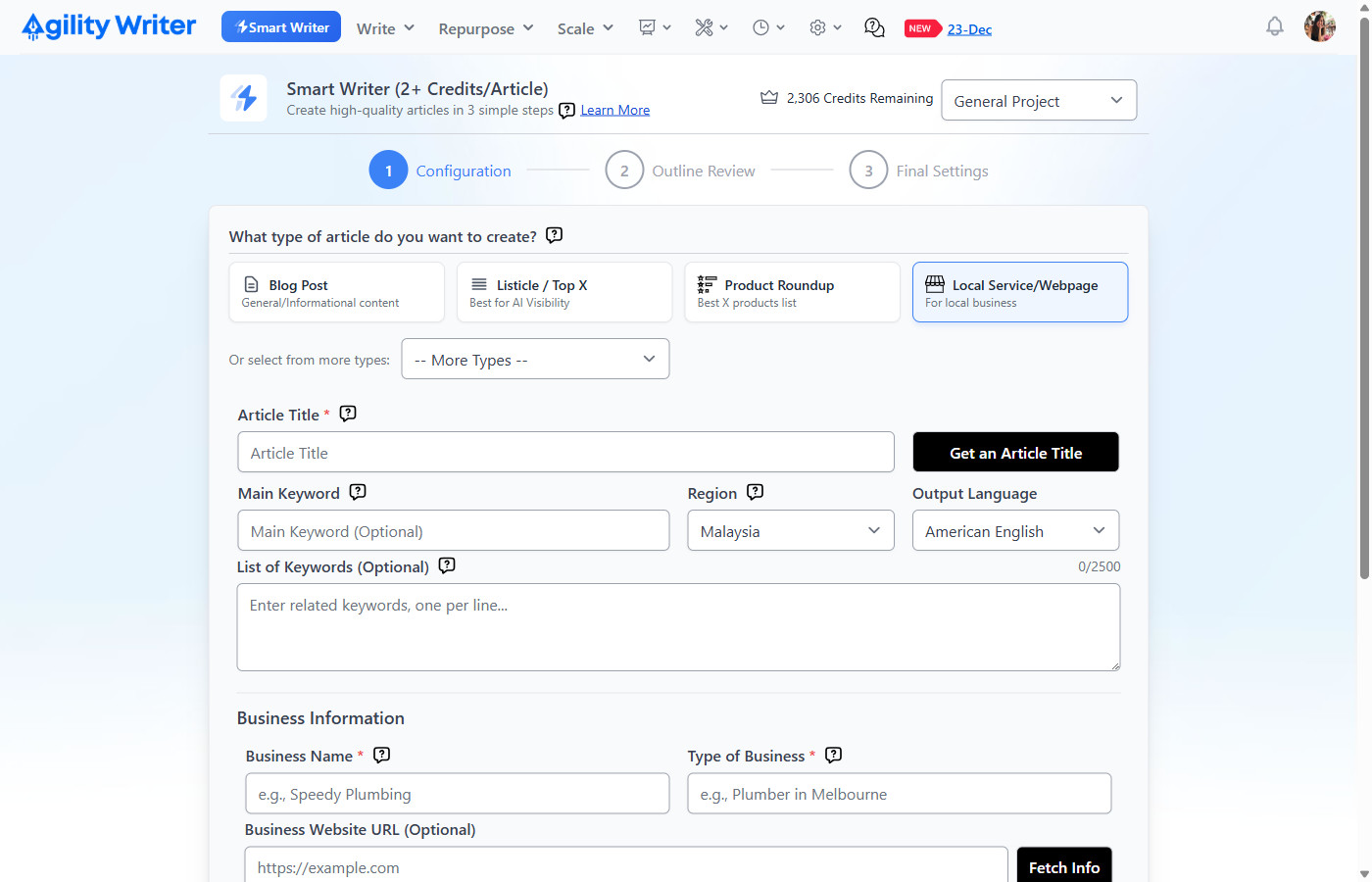
Task: Open the Repurpose menu
Action: point(486,28)
